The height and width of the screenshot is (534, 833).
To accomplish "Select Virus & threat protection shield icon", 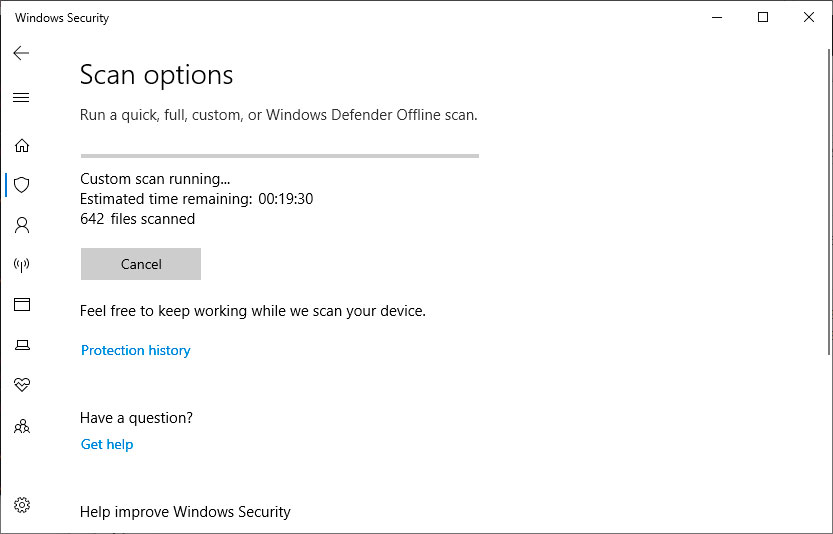I will coord(21,185).
